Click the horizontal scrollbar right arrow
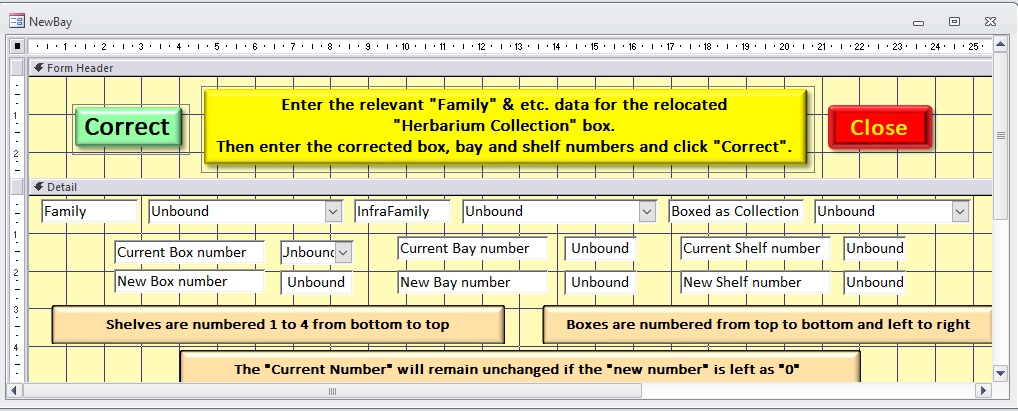Image resolution: width=1018 pixels, height=411 pixels. tap(984, 391)
